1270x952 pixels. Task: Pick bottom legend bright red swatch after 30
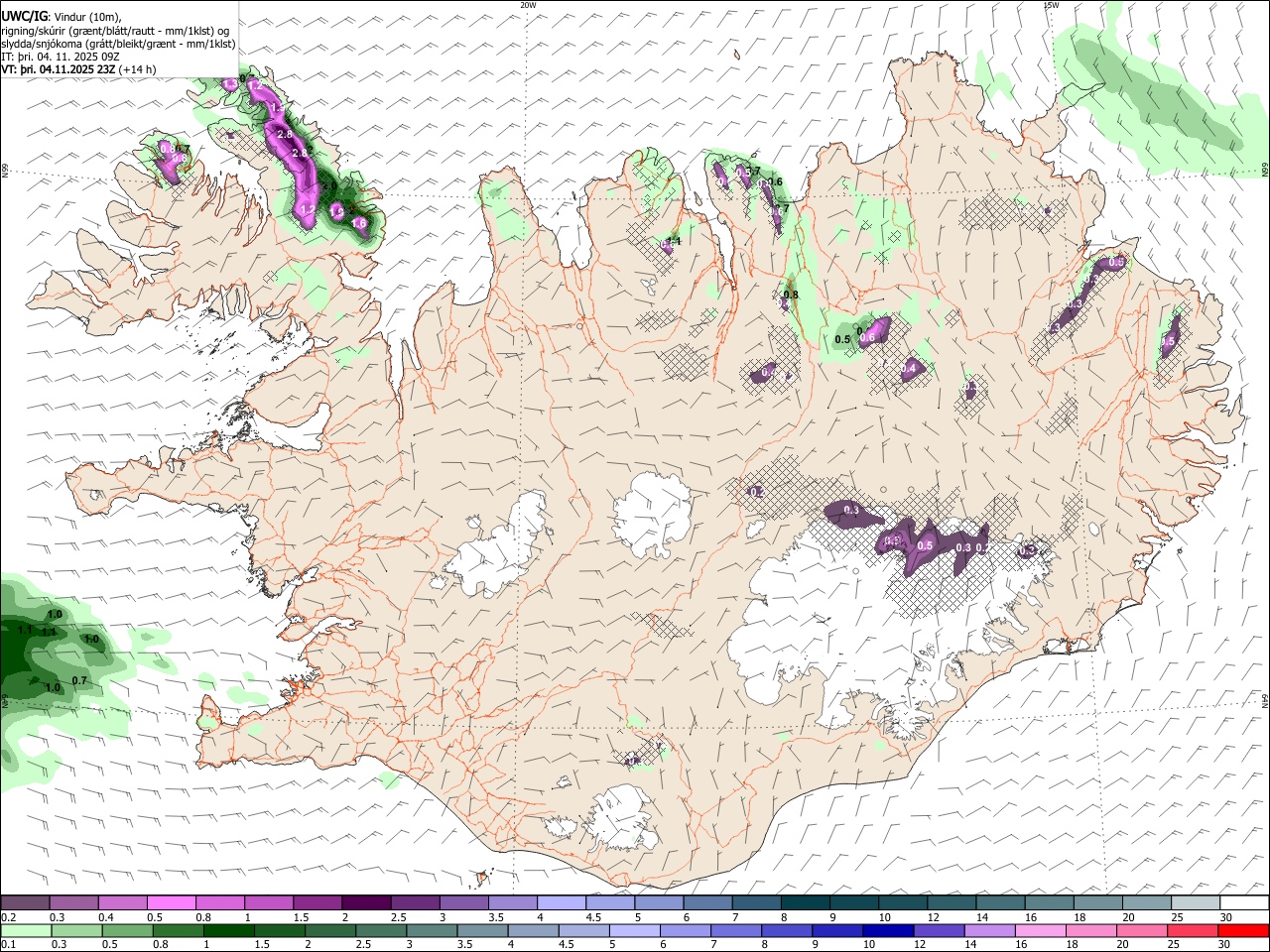coord(1244,930)
